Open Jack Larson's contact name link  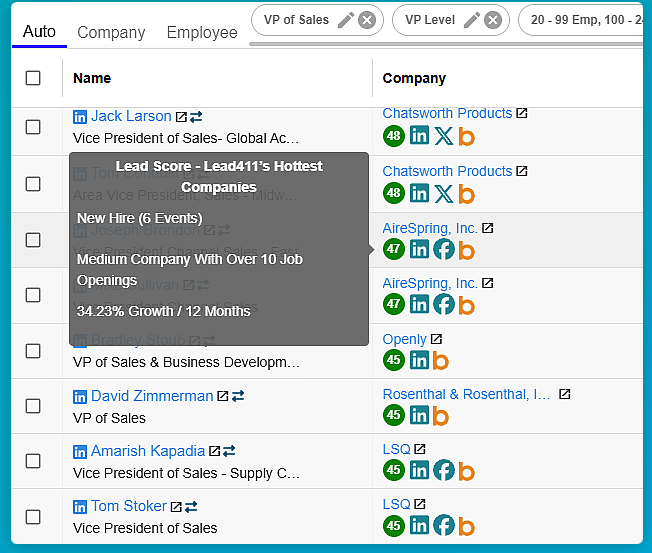[x=131, y=116]
